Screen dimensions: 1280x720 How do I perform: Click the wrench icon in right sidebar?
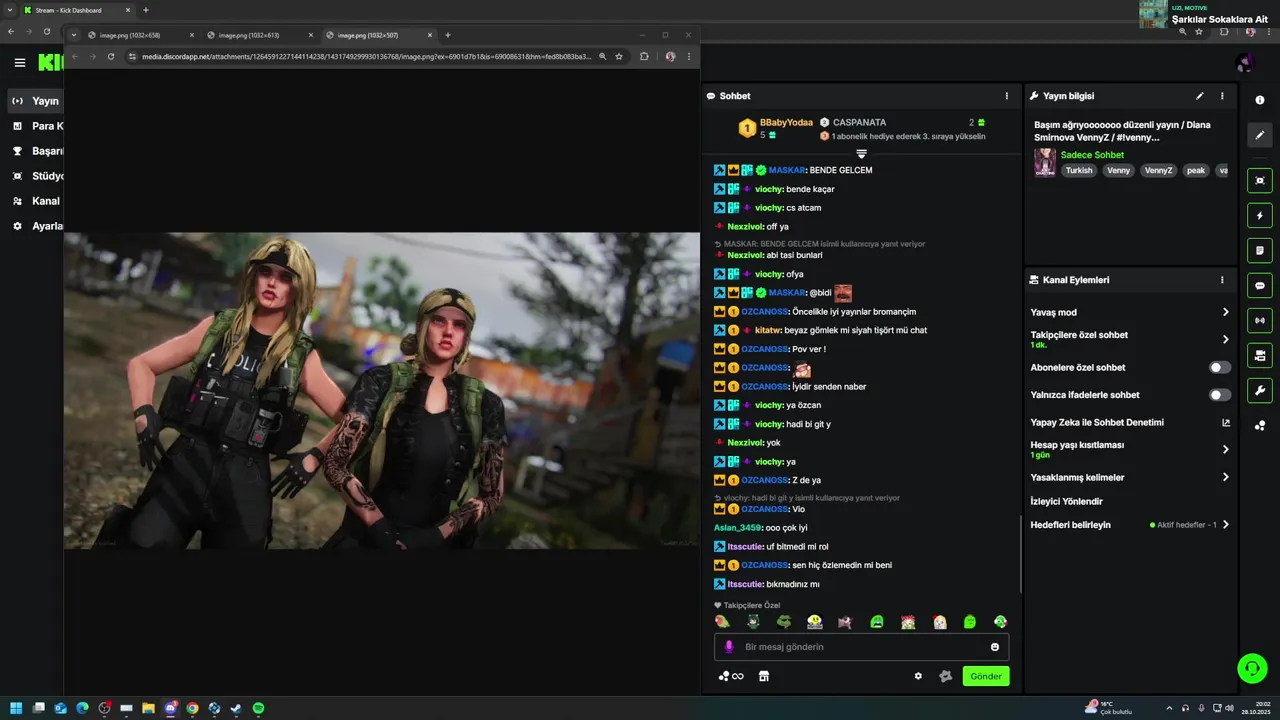coord(1260,390)
